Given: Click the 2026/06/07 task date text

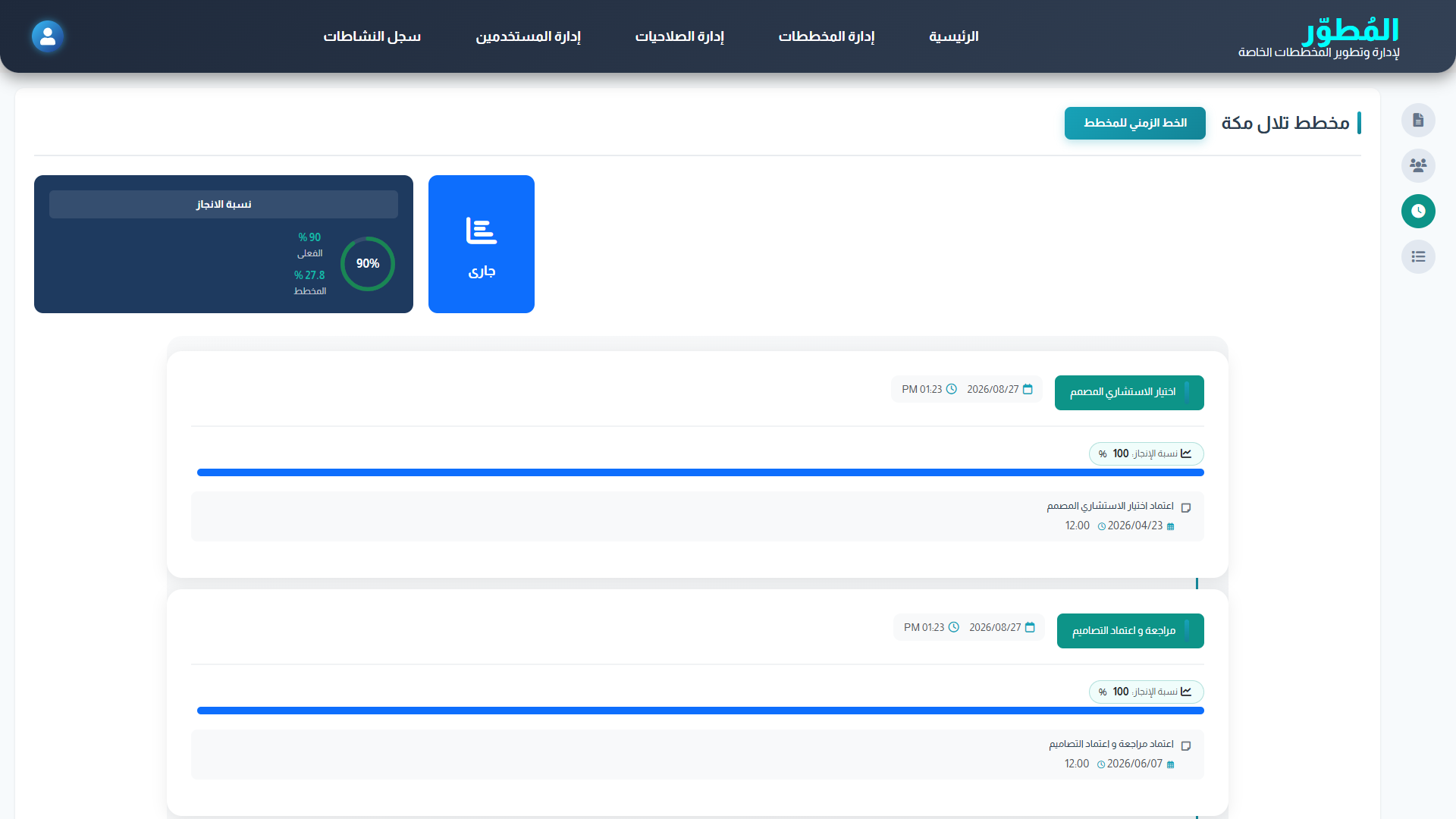Looking at the screenshot, I should click(1135, 764).
